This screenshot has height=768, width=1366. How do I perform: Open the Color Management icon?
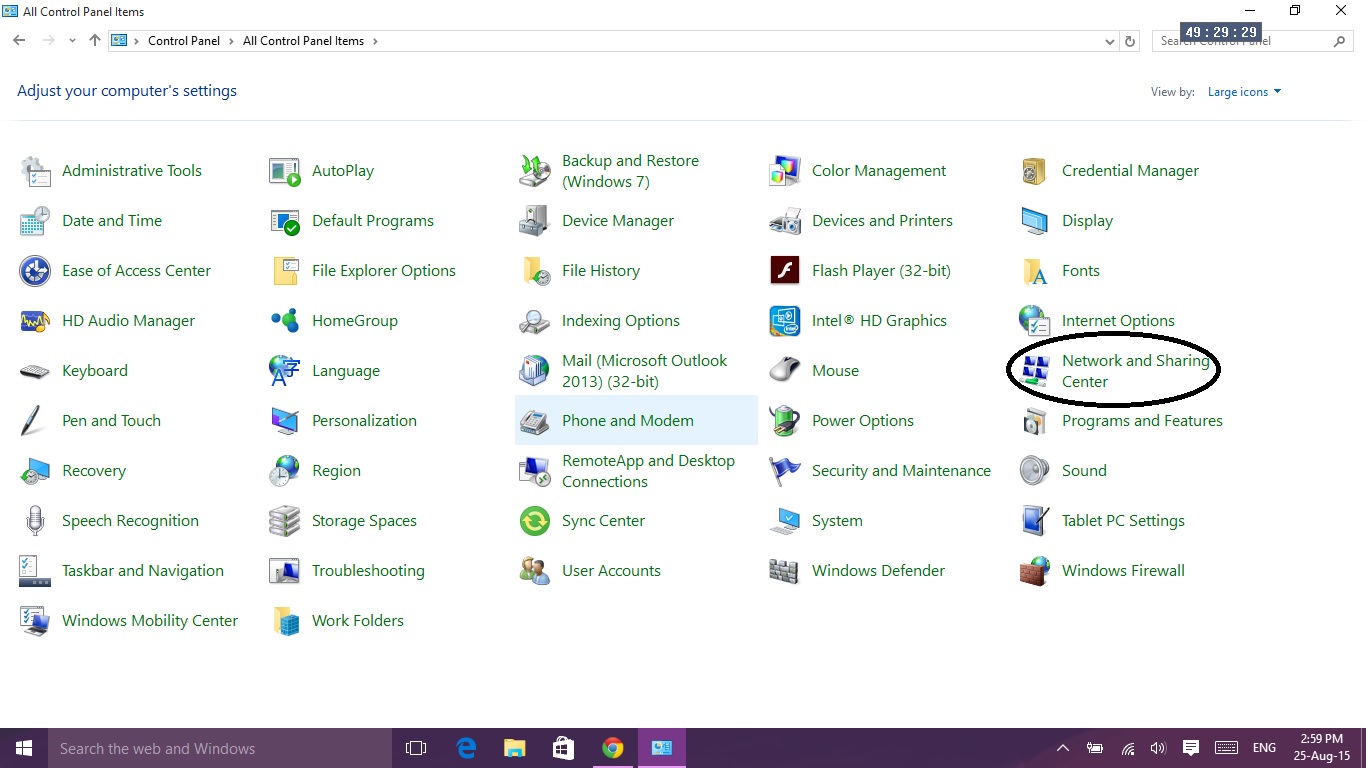click(785, 171)
